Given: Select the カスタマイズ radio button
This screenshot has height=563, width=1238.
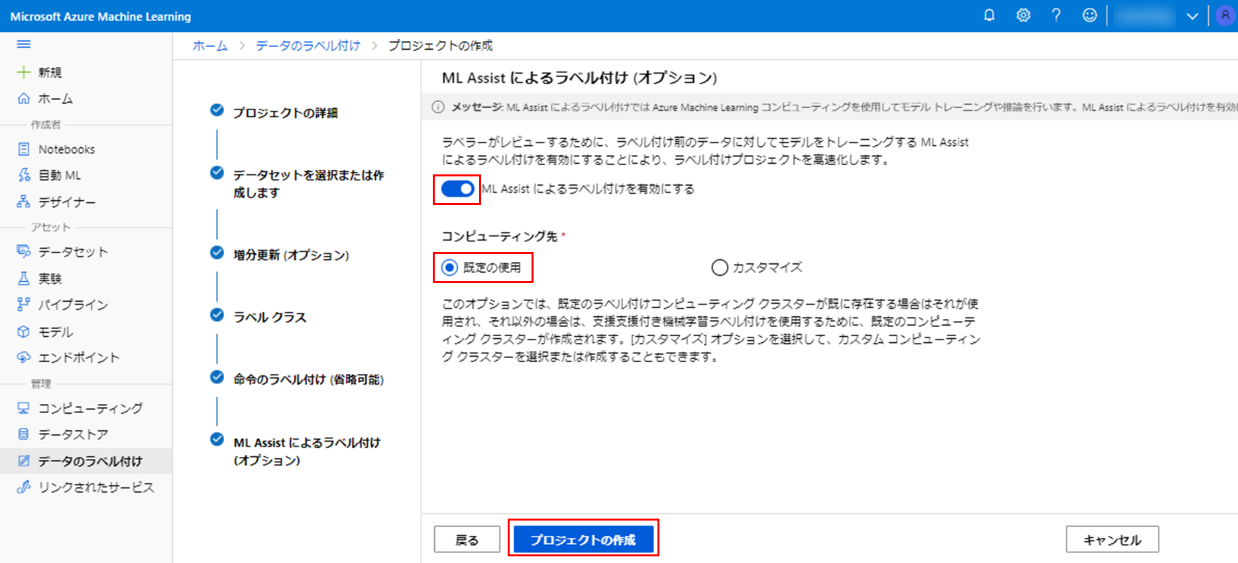Looking at the screenshot, I should pyautogui.click(x=719, y=267).
